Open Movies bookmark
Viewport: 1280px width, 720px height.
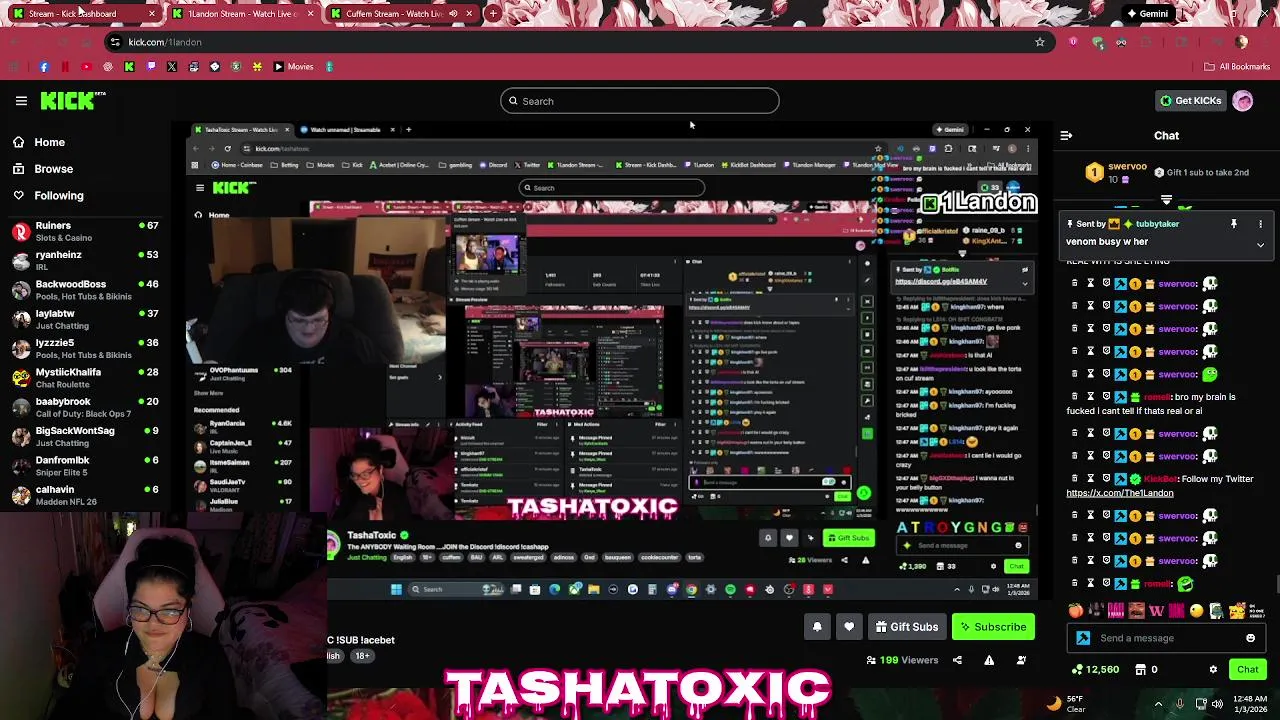pyautogui.click(x=293, y=67)
